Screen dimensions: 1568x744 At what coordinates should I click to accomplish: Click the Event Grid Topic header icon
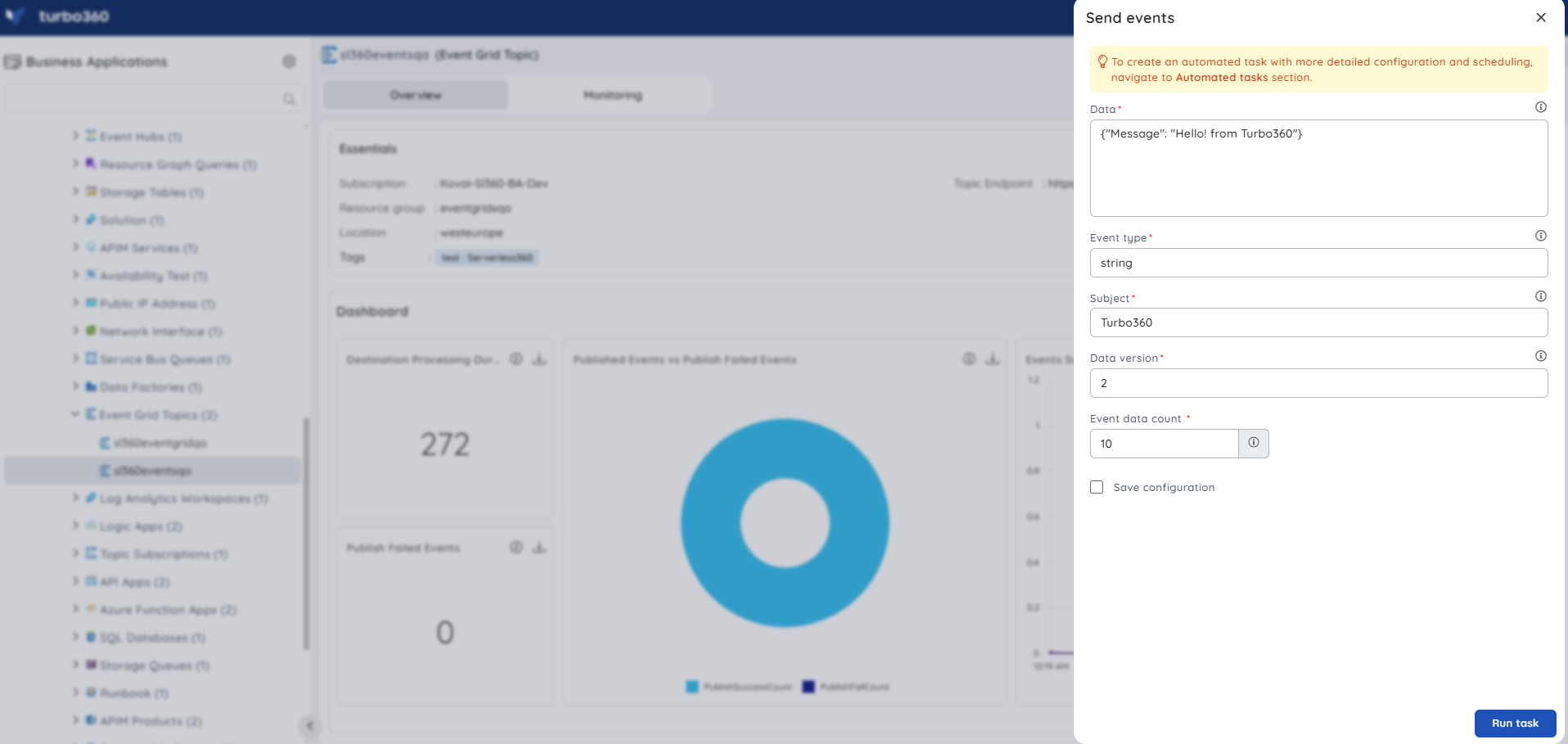pos(329,55)
